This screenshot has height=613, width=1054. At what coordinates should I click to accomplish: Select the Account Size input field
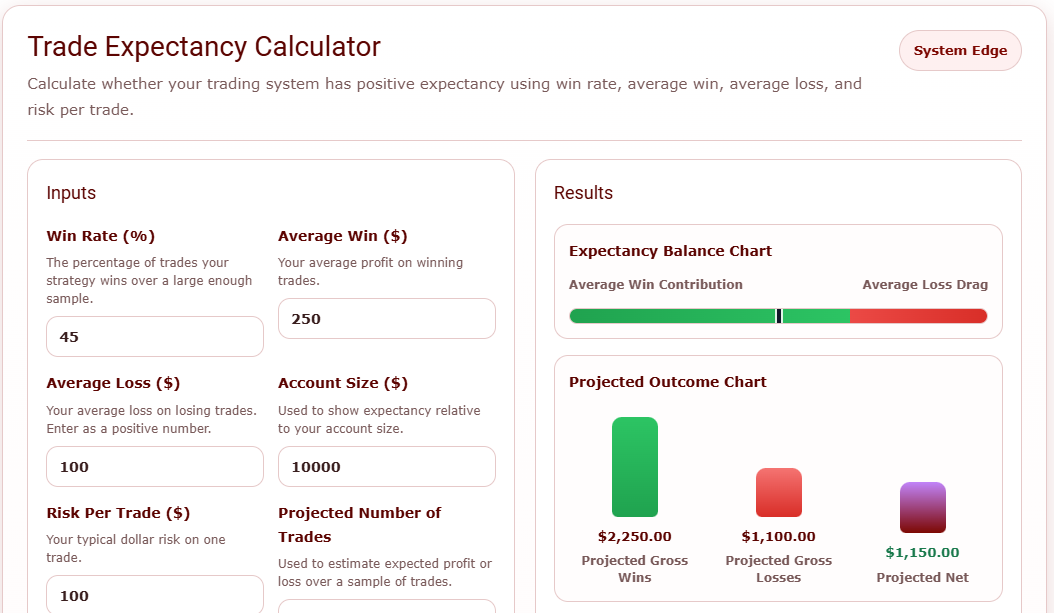tap(386, 467)
